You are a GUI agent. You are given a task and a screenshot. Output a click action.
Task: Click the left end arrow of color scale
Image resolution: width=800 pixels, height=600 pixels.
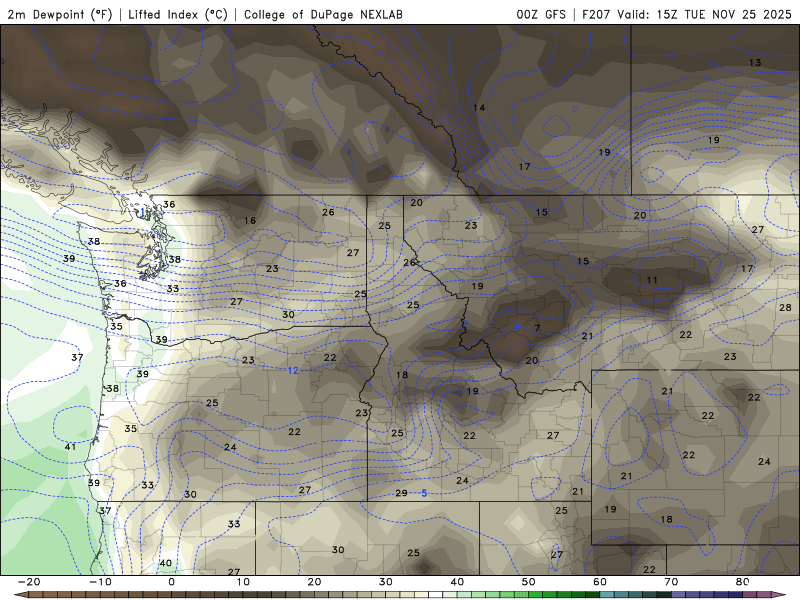point(20,595)
